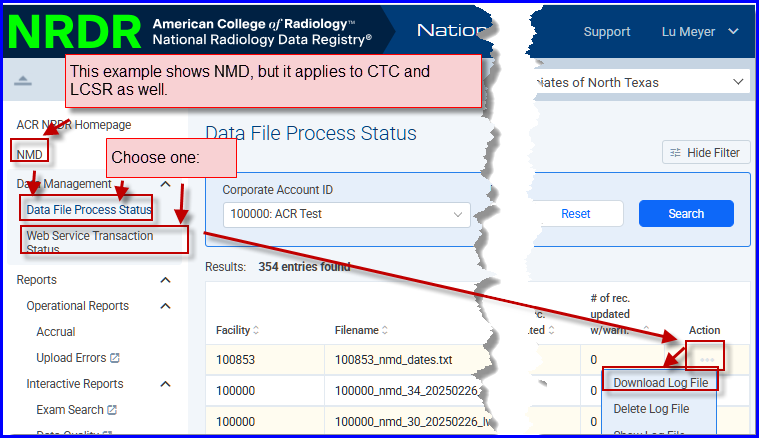Collapse the Interactive Reports chevron
This screenshot has width=759, height=438.
pyautogui.click(x=166, y=384)
